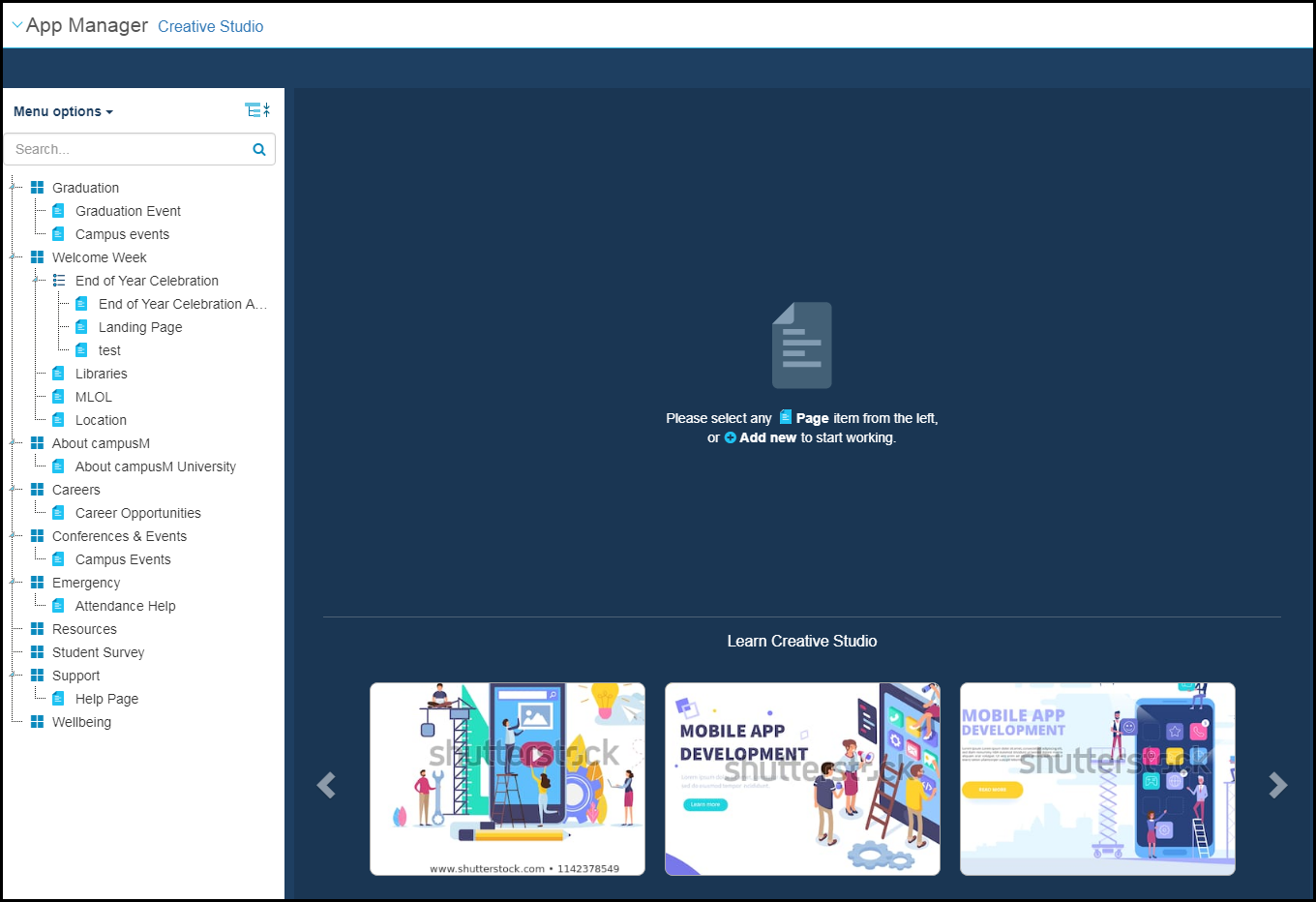The height and width of the screenshot is (902, 1316).
Task: Select the test page label
Action: pyautogui.click(x=109, y=350)
